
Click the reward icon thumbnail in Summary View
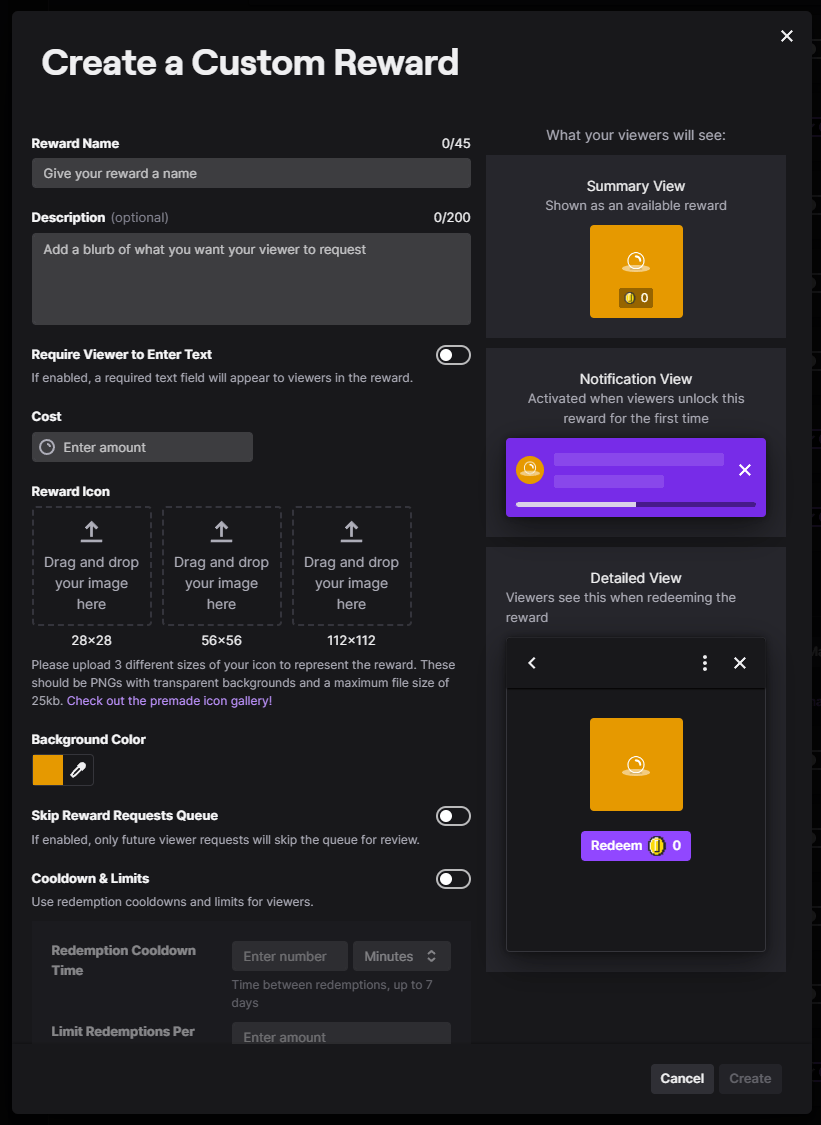pos(636,271)
